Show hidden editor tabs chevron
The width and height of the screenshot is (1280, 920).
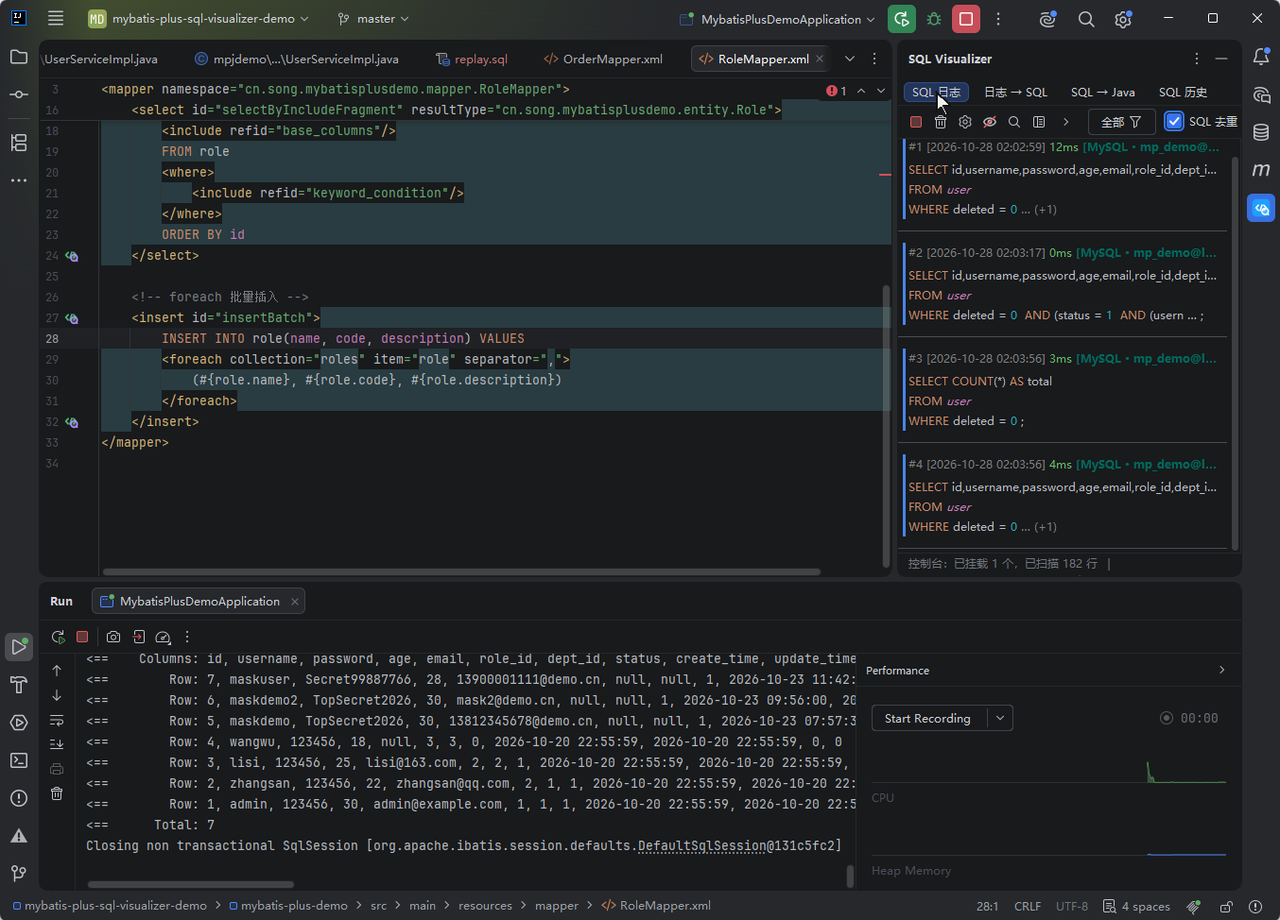[x=850, y=59]
